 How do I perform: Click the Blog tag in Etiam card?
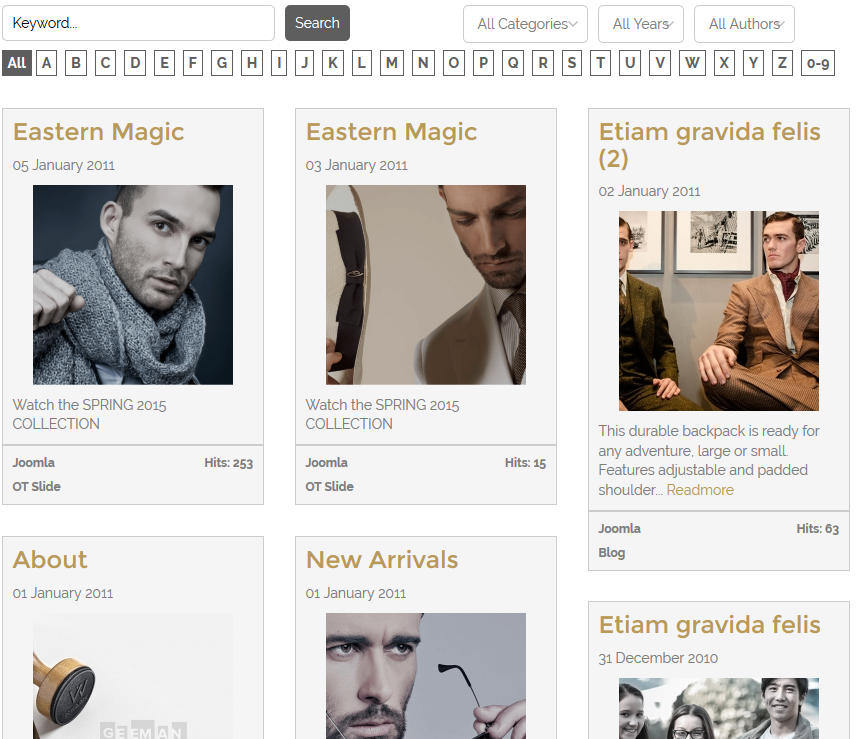612,552
